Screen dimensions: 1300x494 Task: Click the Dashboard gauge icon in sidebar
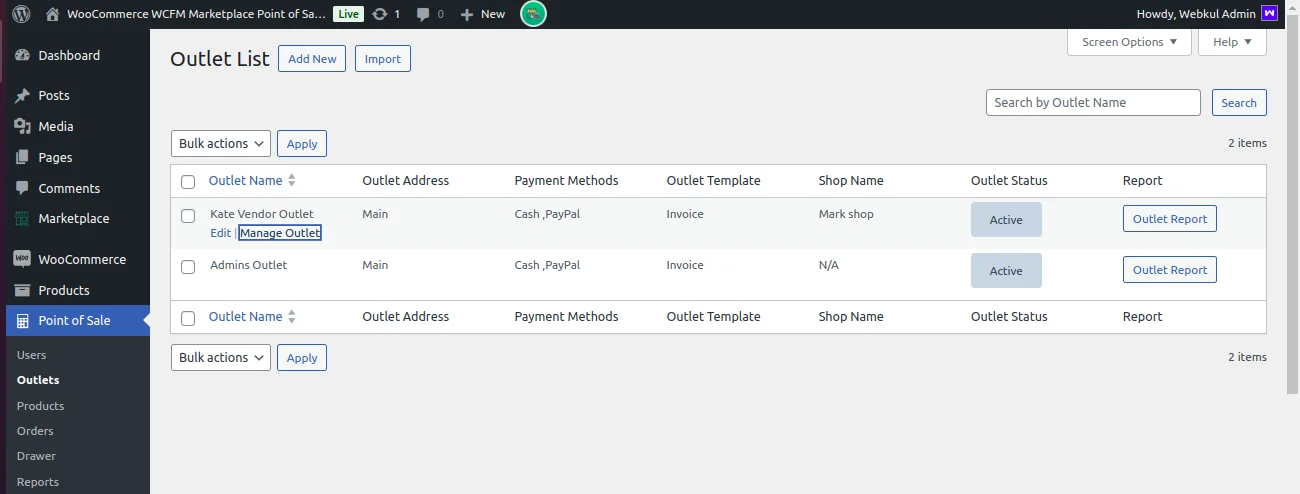23,56
